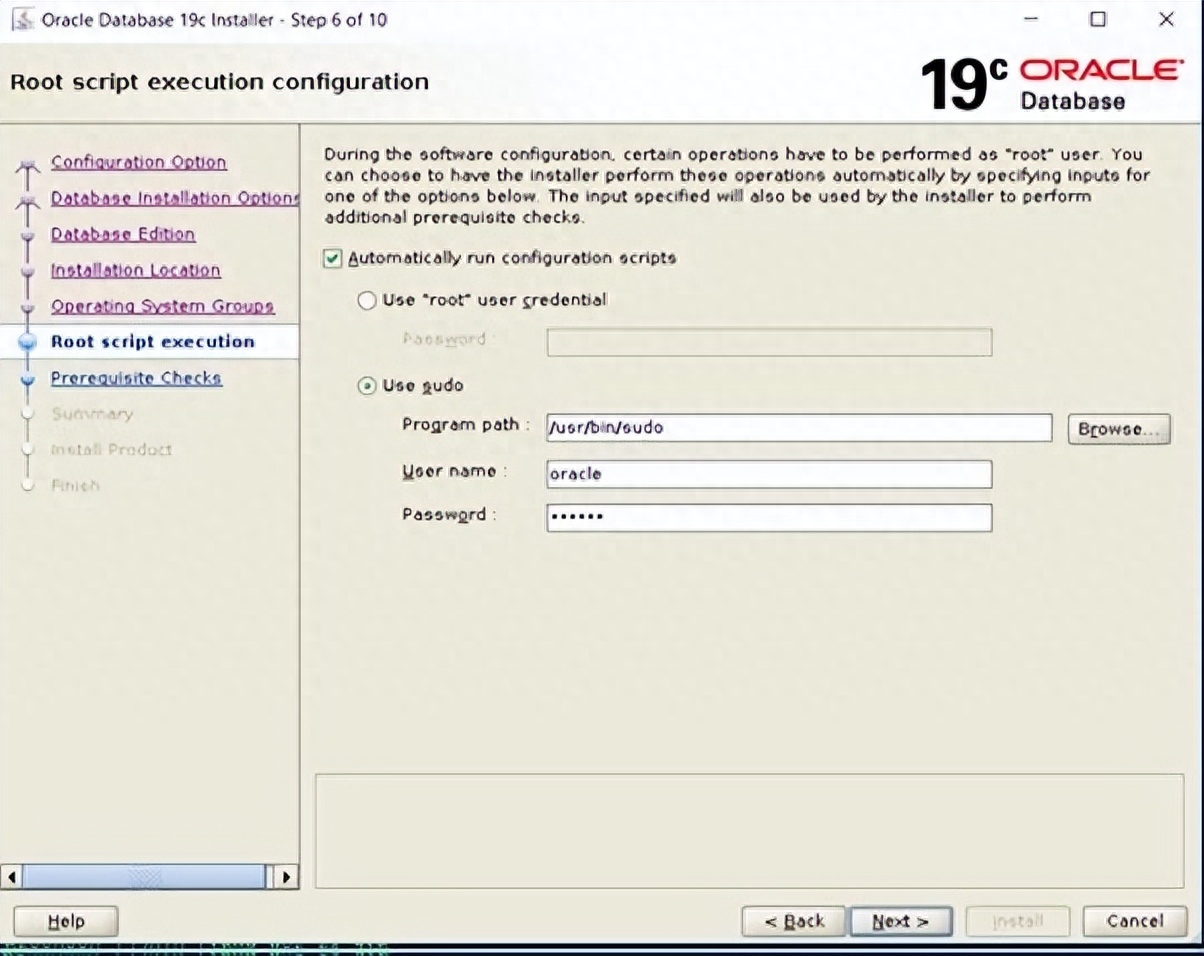Click the "Root script execution configuration" heading
Image resolution: width=1204 pixels, height=956 pixels.
pos(219,82)
